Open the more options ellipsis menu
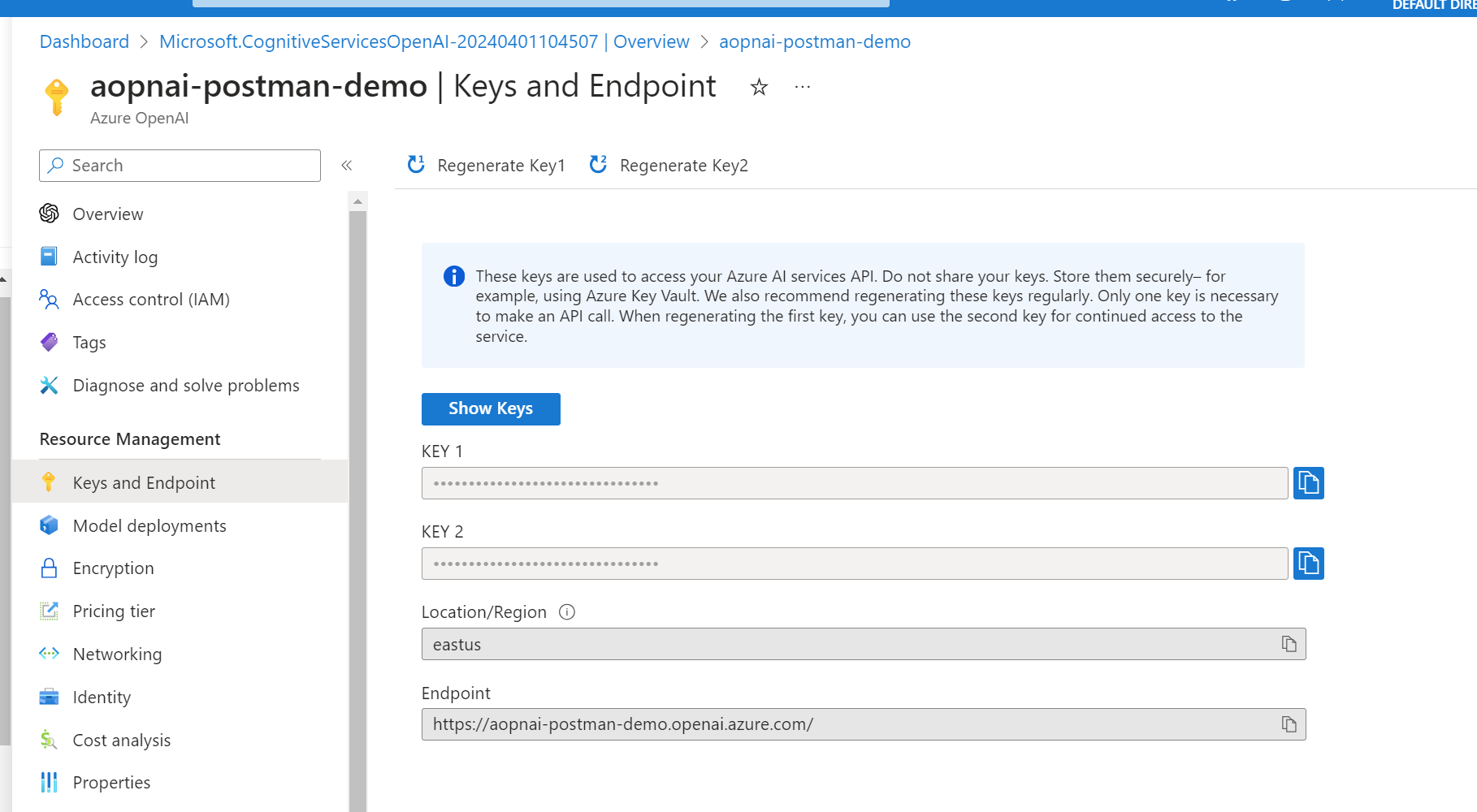Viewport: 1477px width, 812px height. (x=802, y=87)
